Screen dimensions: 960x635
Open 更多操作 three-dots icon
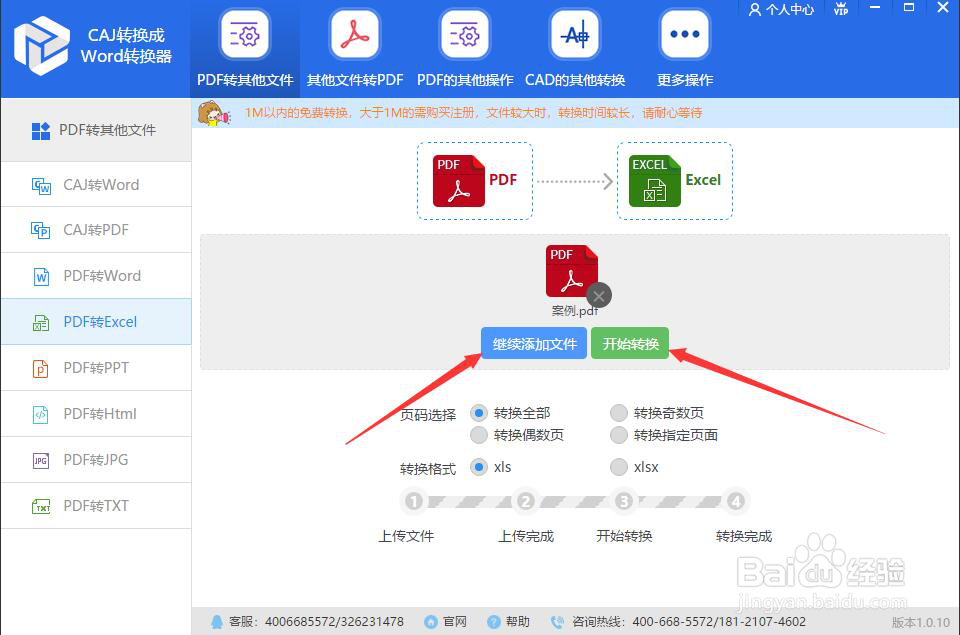pyautogui.click(x=684, y=34)
